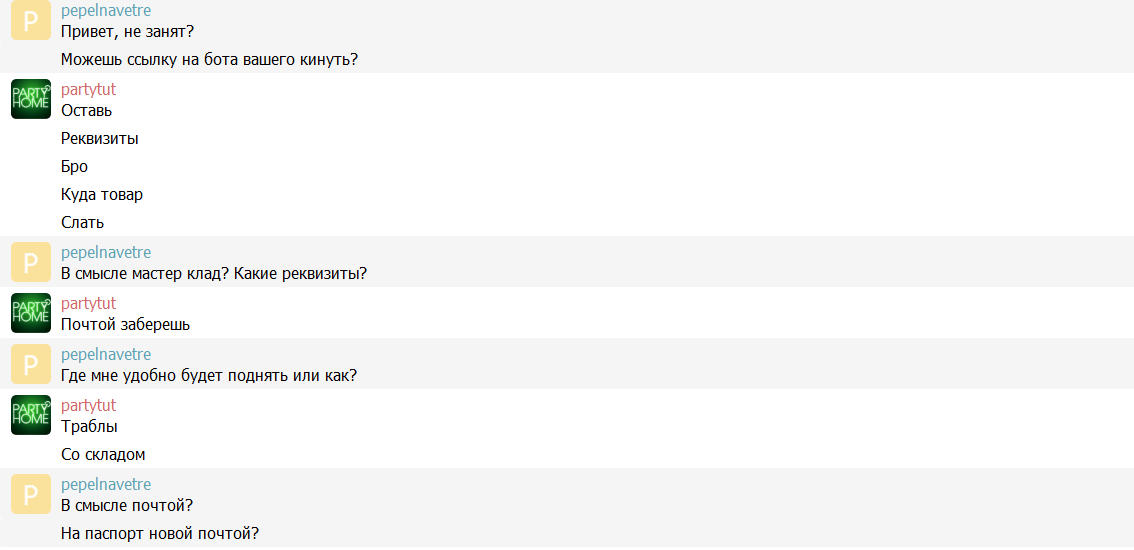Click the 'Слать' message
This screenshot has width=1134, height=550.
tap(82, 223)
